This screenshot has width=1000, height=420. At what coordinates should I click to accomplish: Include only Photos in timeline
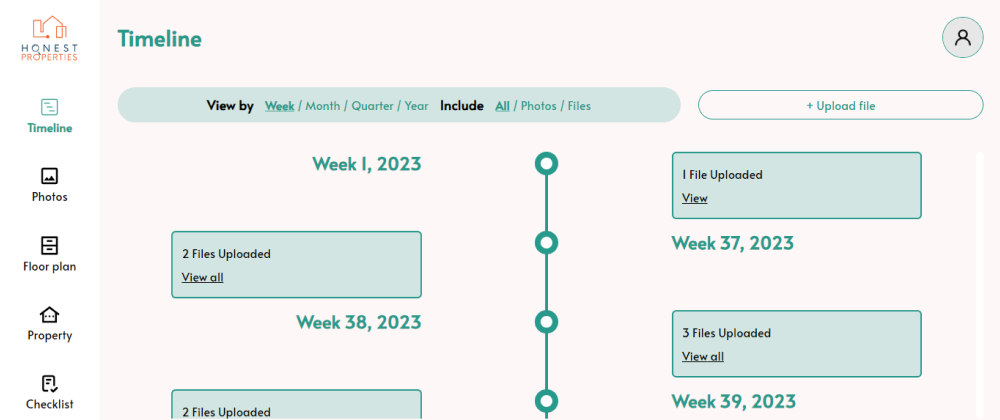point(539,106)
